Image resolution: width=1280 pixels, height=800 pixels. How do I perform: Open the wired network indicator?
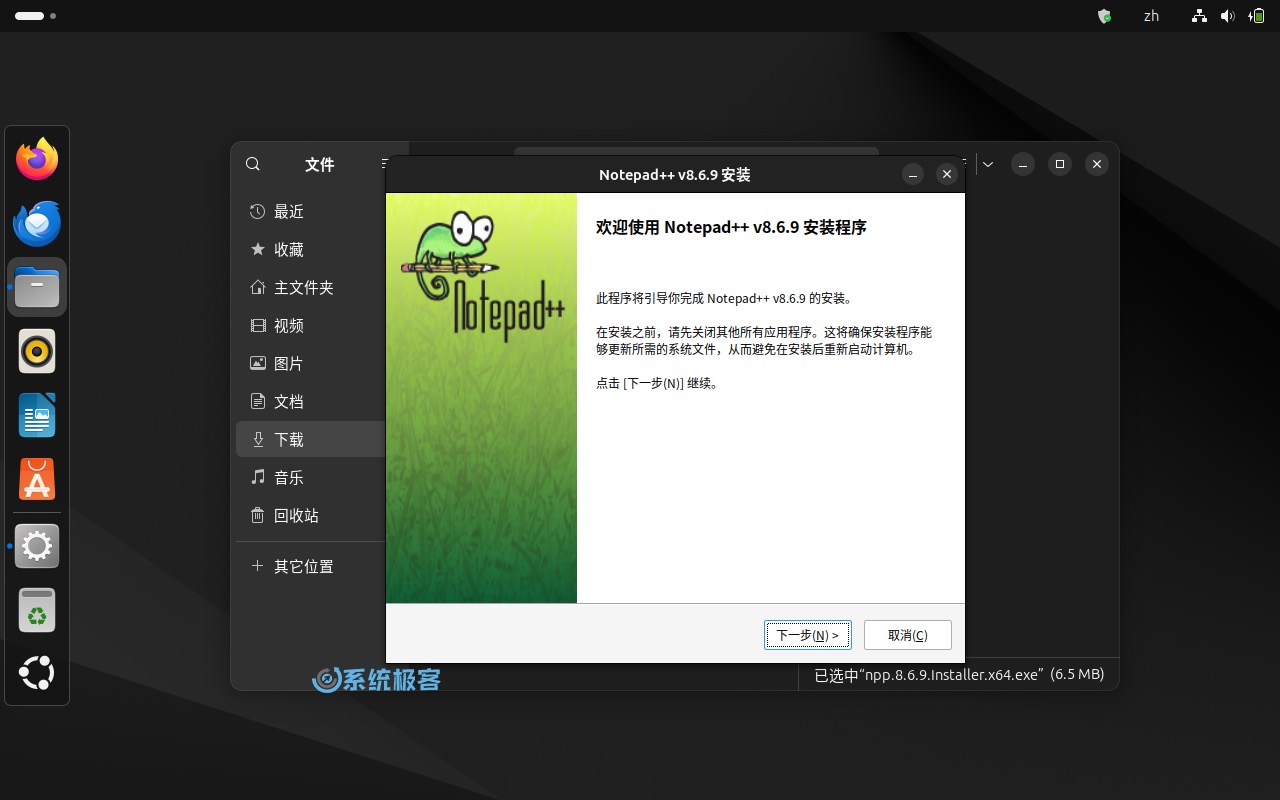click(1199, 16)
